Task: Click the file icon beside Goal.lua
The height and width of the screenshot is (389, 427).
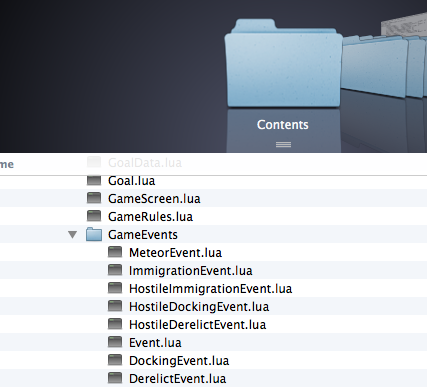Action: click(x=94, y=180)
